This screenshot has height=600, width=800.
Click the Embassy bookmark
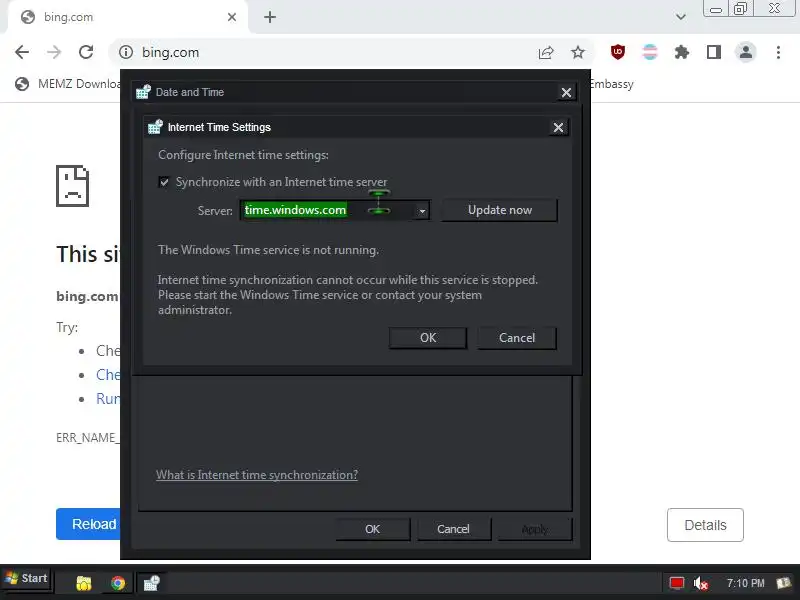[612, 84]
